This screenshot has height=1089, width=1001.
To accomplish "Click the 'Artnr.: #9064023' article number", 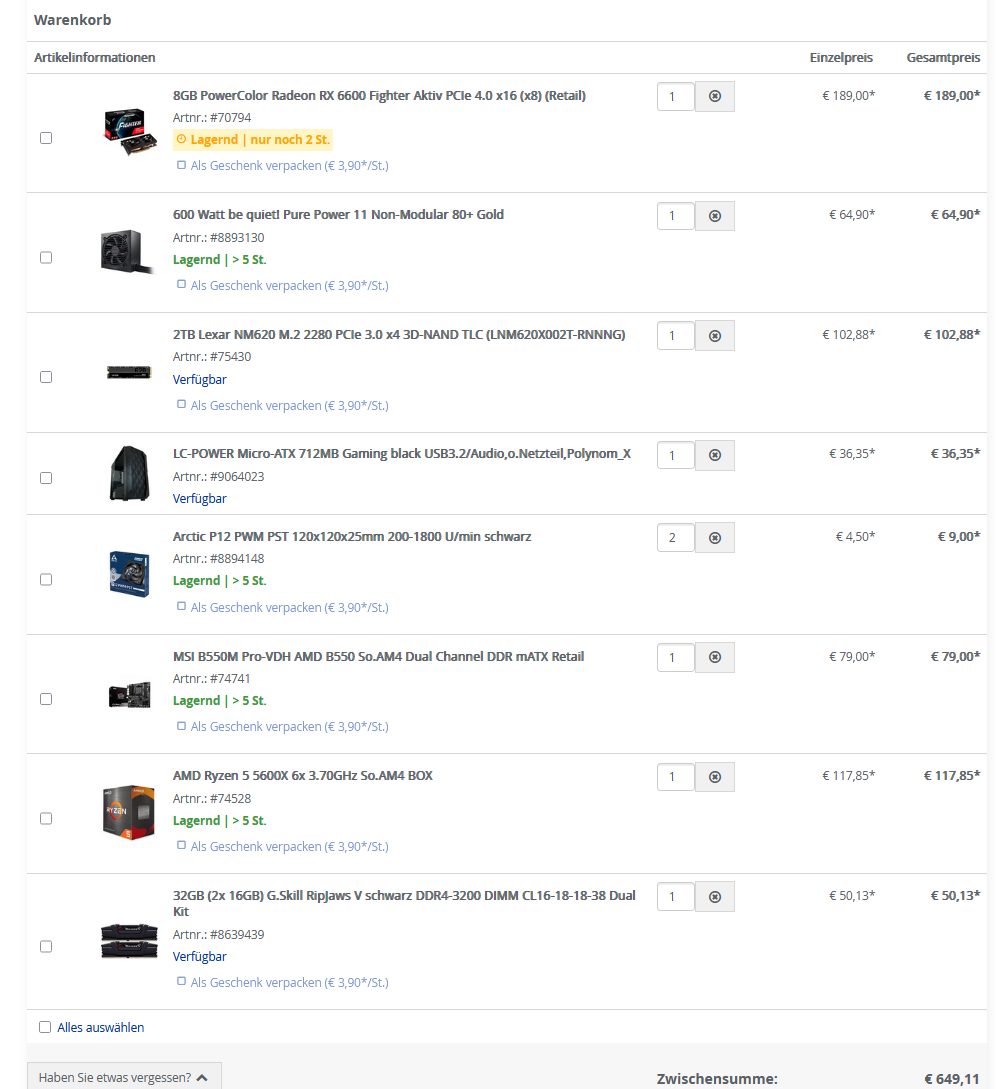I will pos(219,476).
